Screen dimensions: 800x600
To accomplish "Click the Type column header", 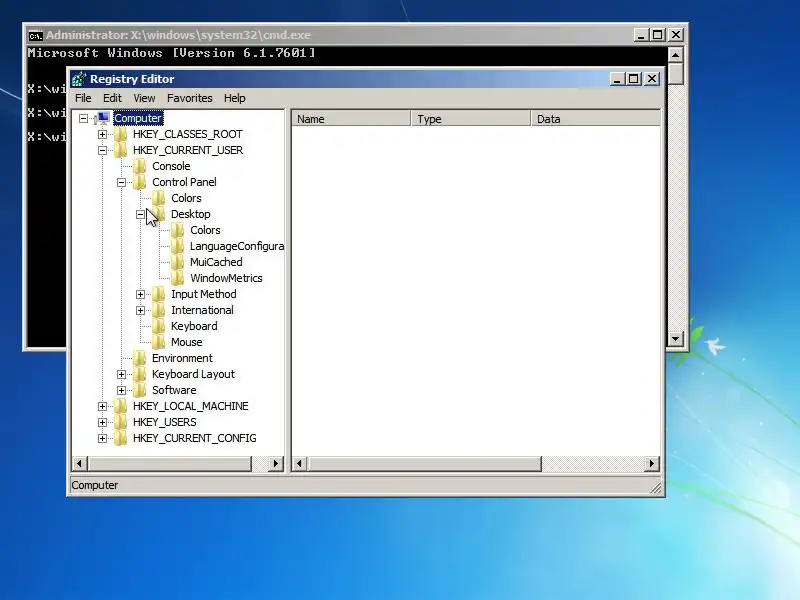I will 470,119.
